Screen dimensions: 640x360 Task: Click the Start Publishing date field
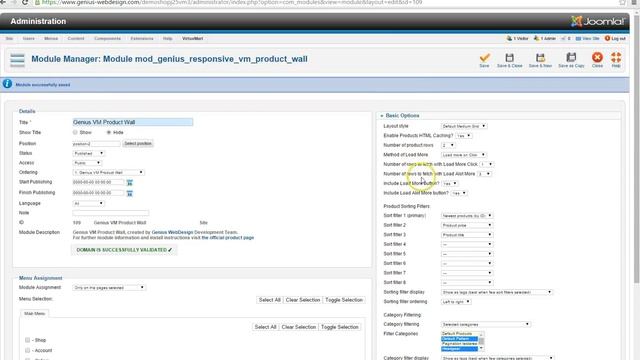point(98,182)
